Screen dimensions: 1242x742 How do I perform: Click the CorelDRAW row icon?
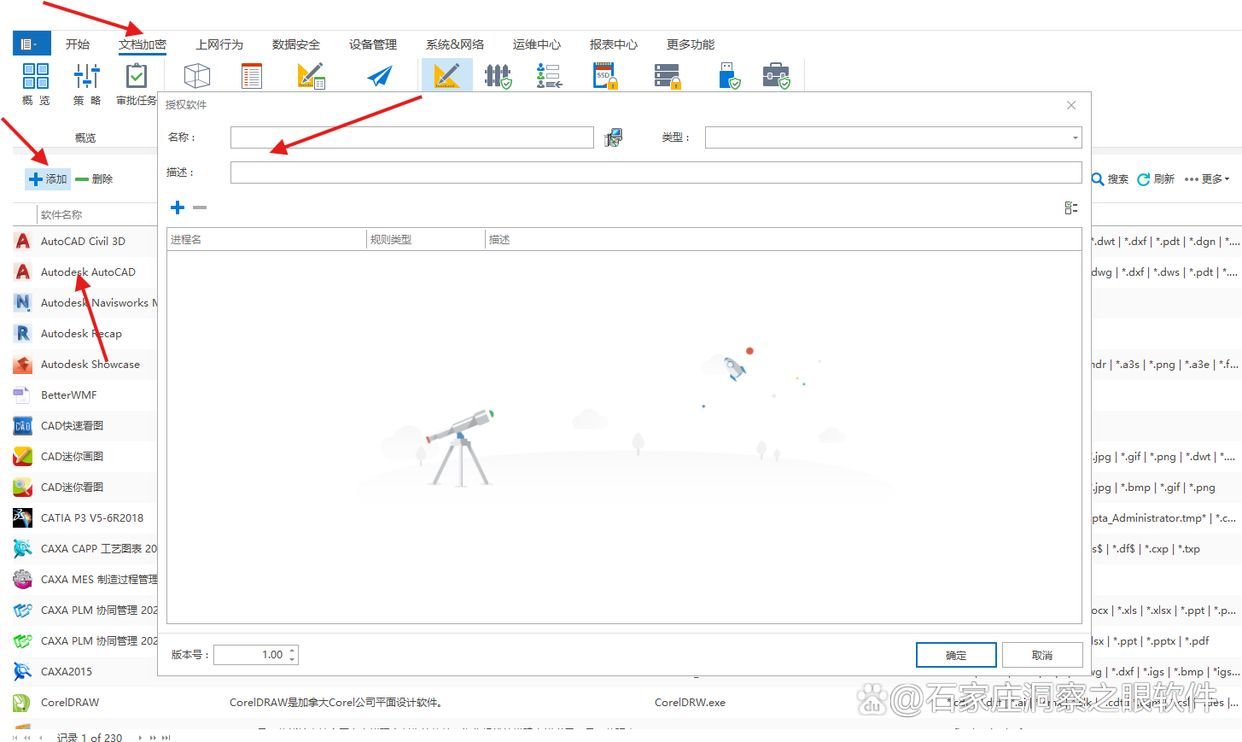22,702
